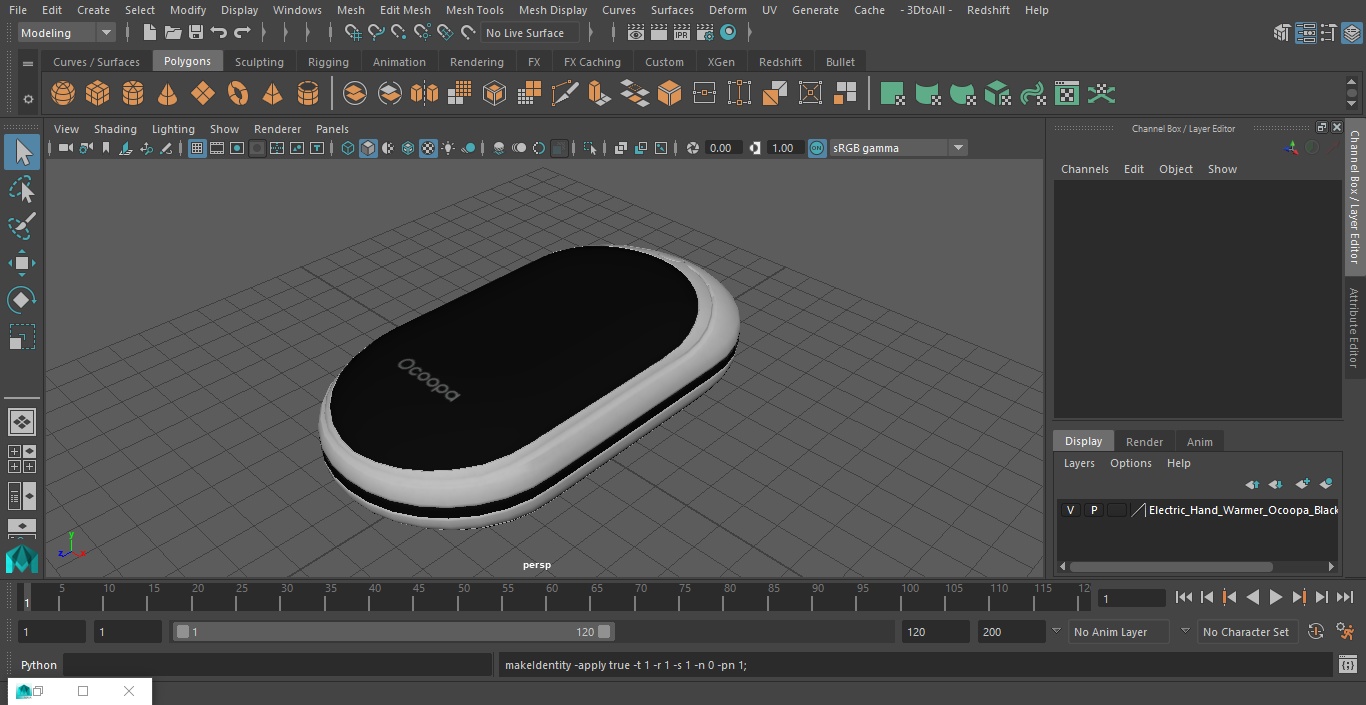Create a polygon cylinder from the shelf

point(133,94)
